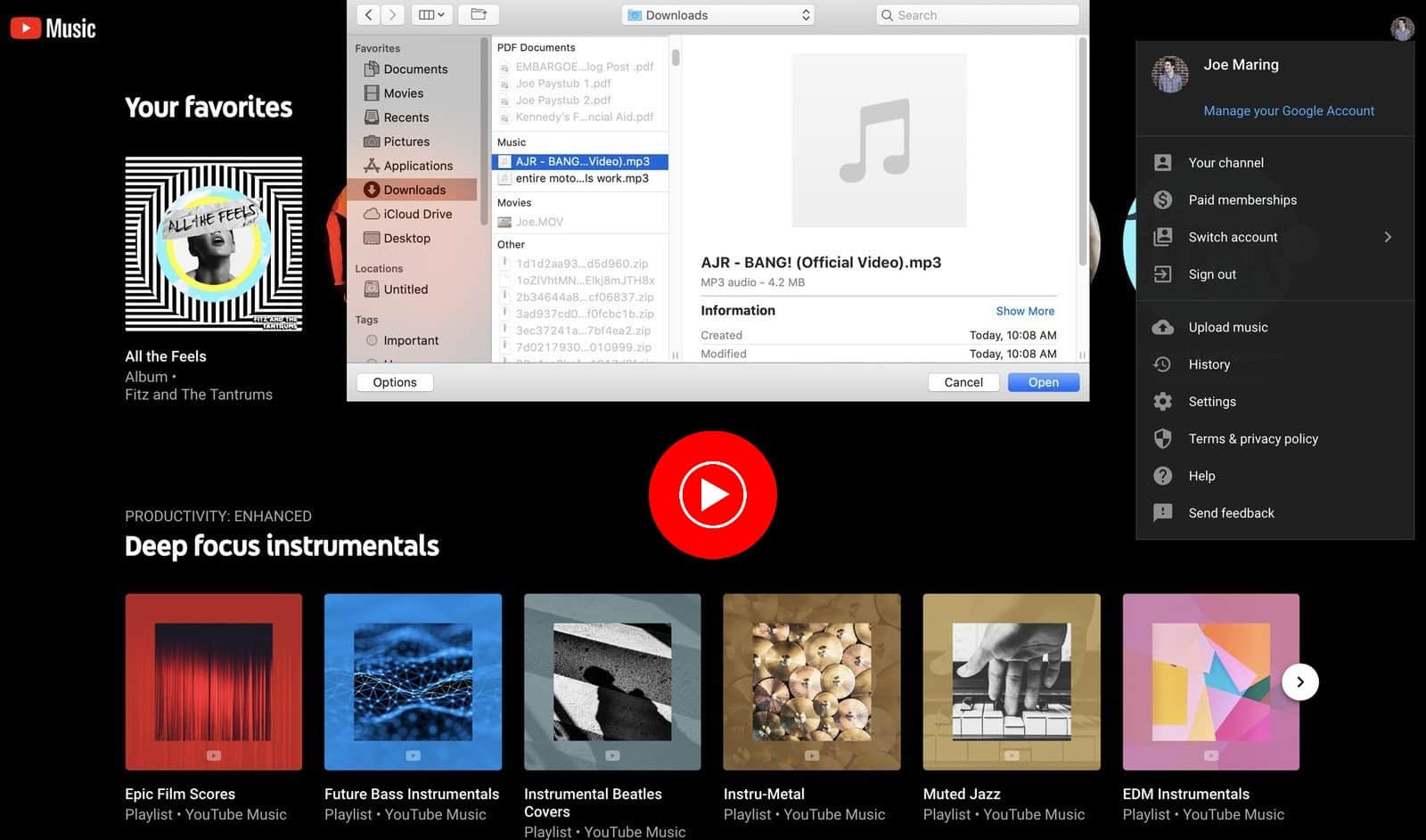Click the Settings gear icon
The width and height of the screenshot is (1426, 840).
1163,402
